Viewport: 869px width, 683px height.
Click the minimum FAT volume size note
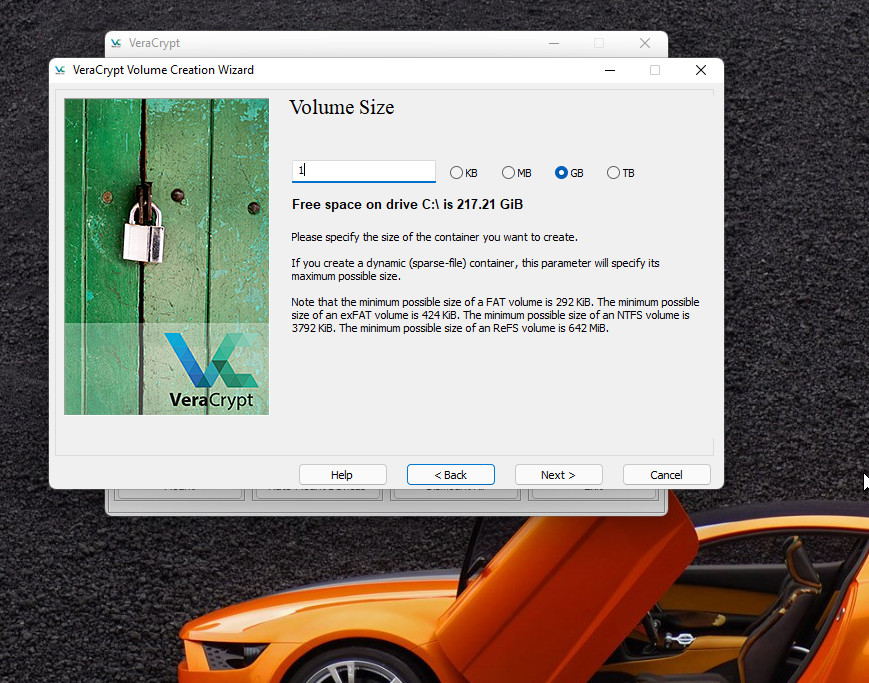click(495, 315)
